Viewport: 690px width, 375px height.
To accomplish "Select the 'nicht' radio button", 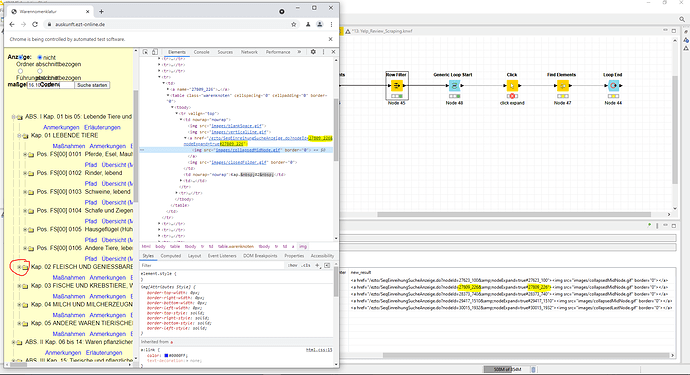I will tap(40, 57).
